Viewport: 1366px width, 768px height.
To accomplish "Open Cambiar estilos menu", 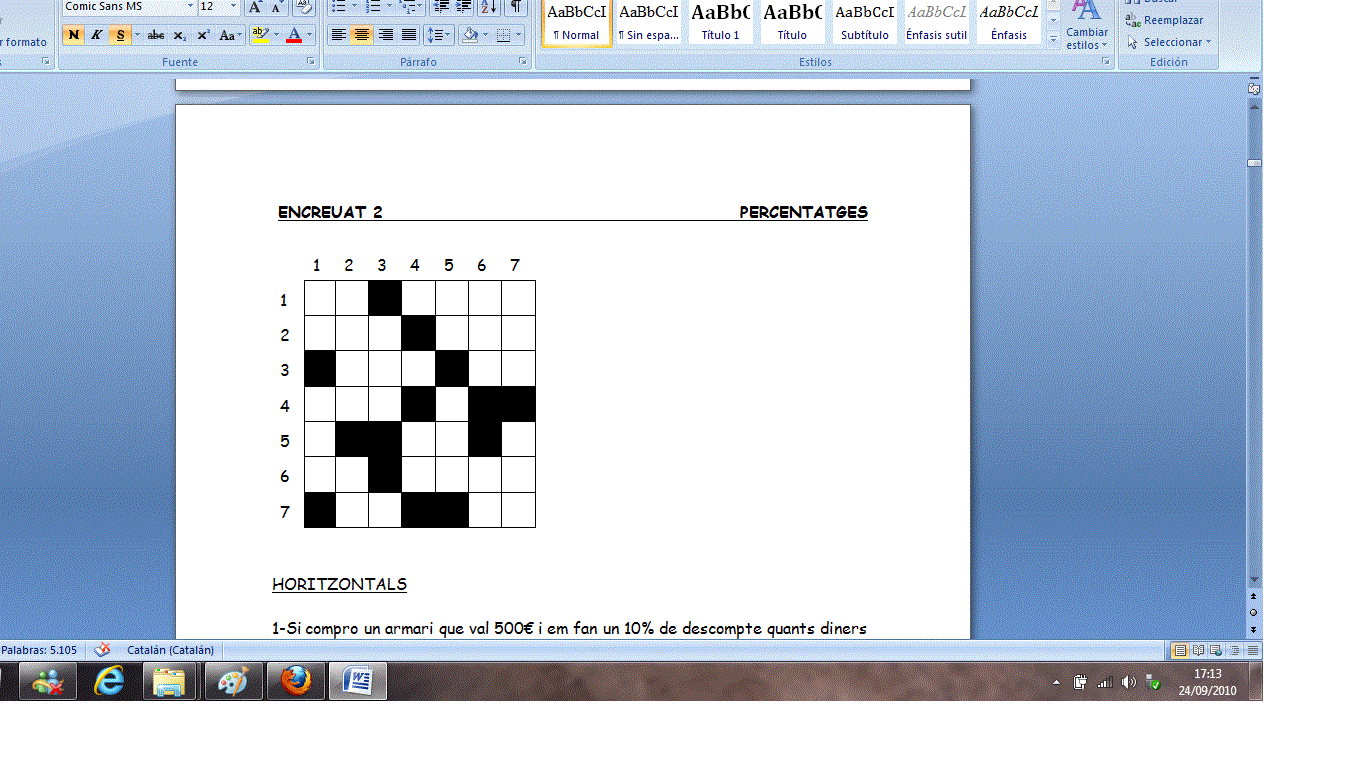I will 1087,27.
